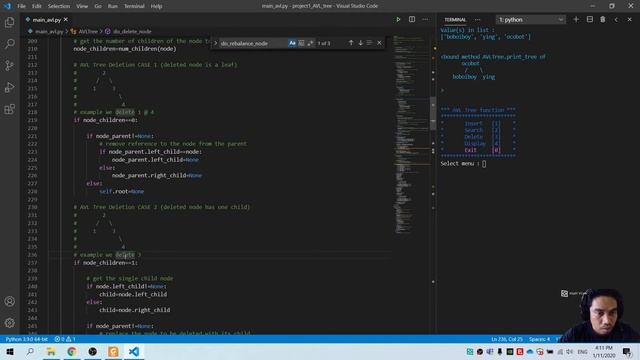Click the editor vertical scrollbar
This screenshot has height=360, width=640.
[x=433, y=113]
